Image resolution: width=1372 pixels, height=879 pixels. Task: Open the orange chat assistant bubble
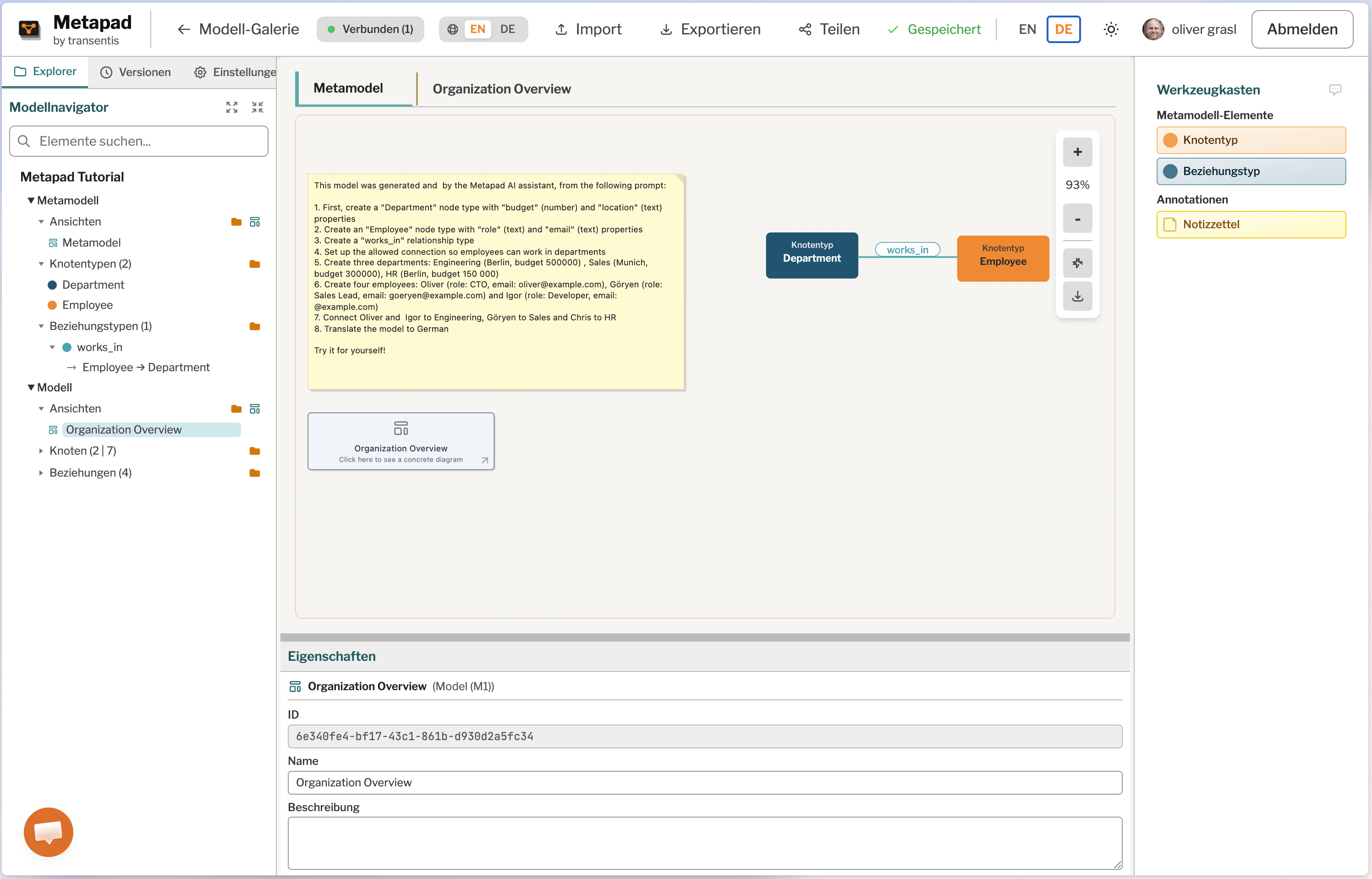point(49,832)
